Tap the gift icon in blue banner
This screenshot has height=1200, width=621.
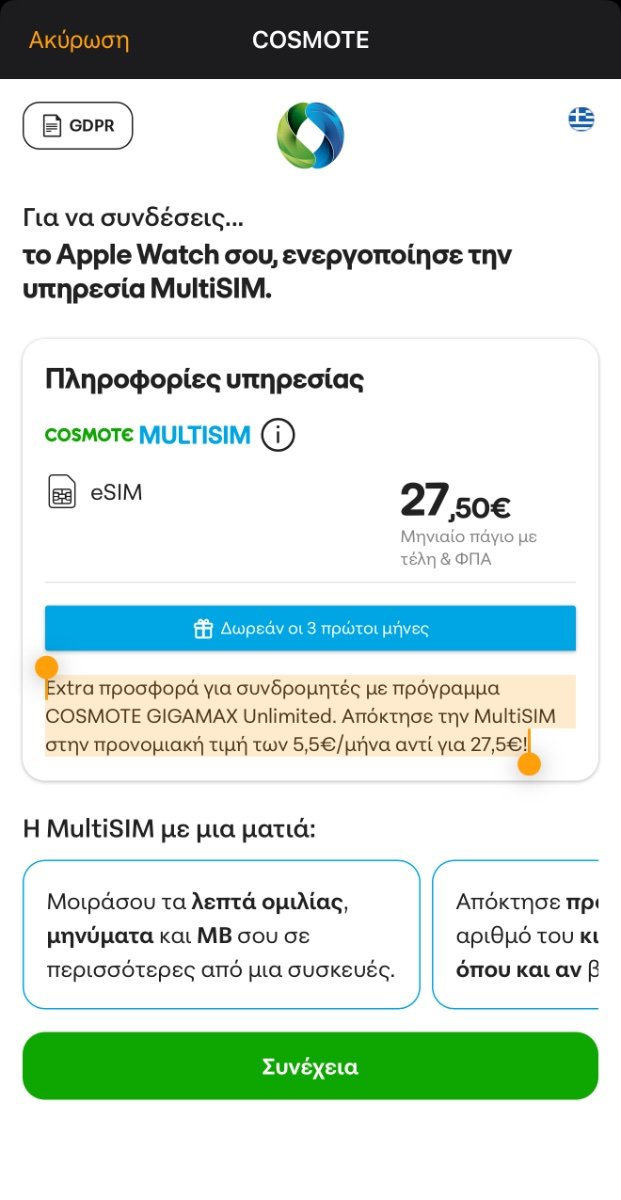coord(203,629)
